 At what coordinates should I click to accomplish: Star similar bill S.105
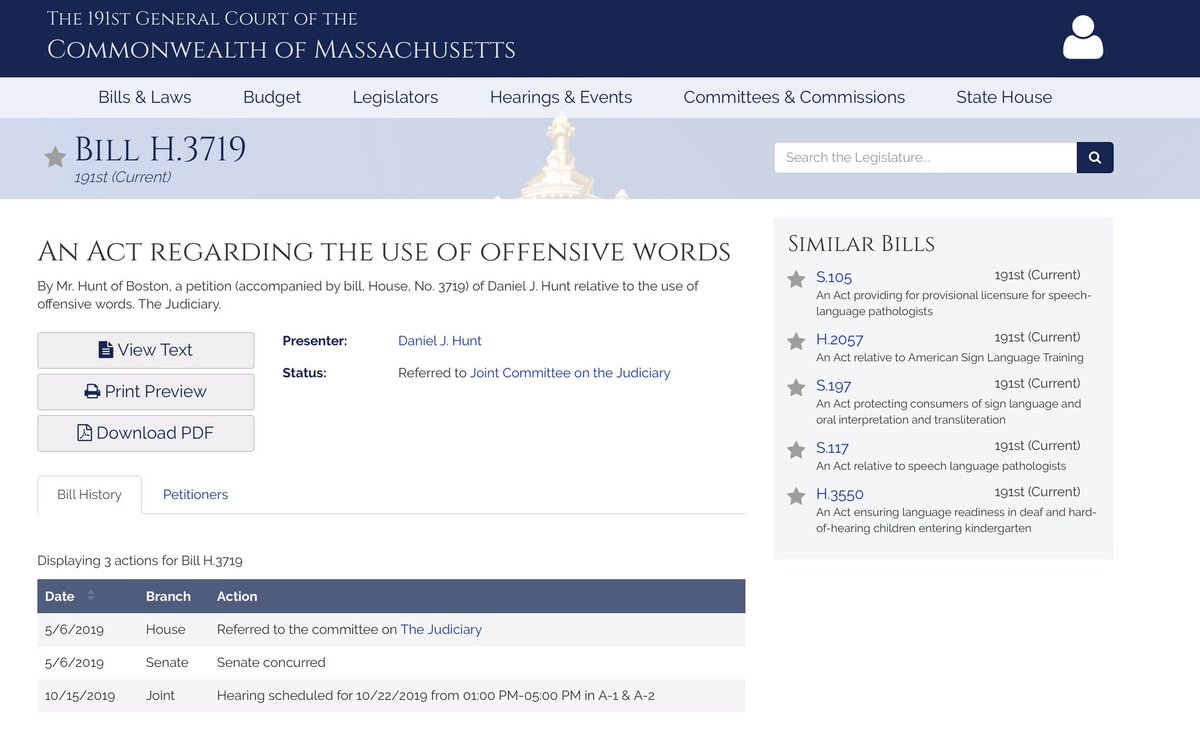pyautogui.click(x=796, y=279)
